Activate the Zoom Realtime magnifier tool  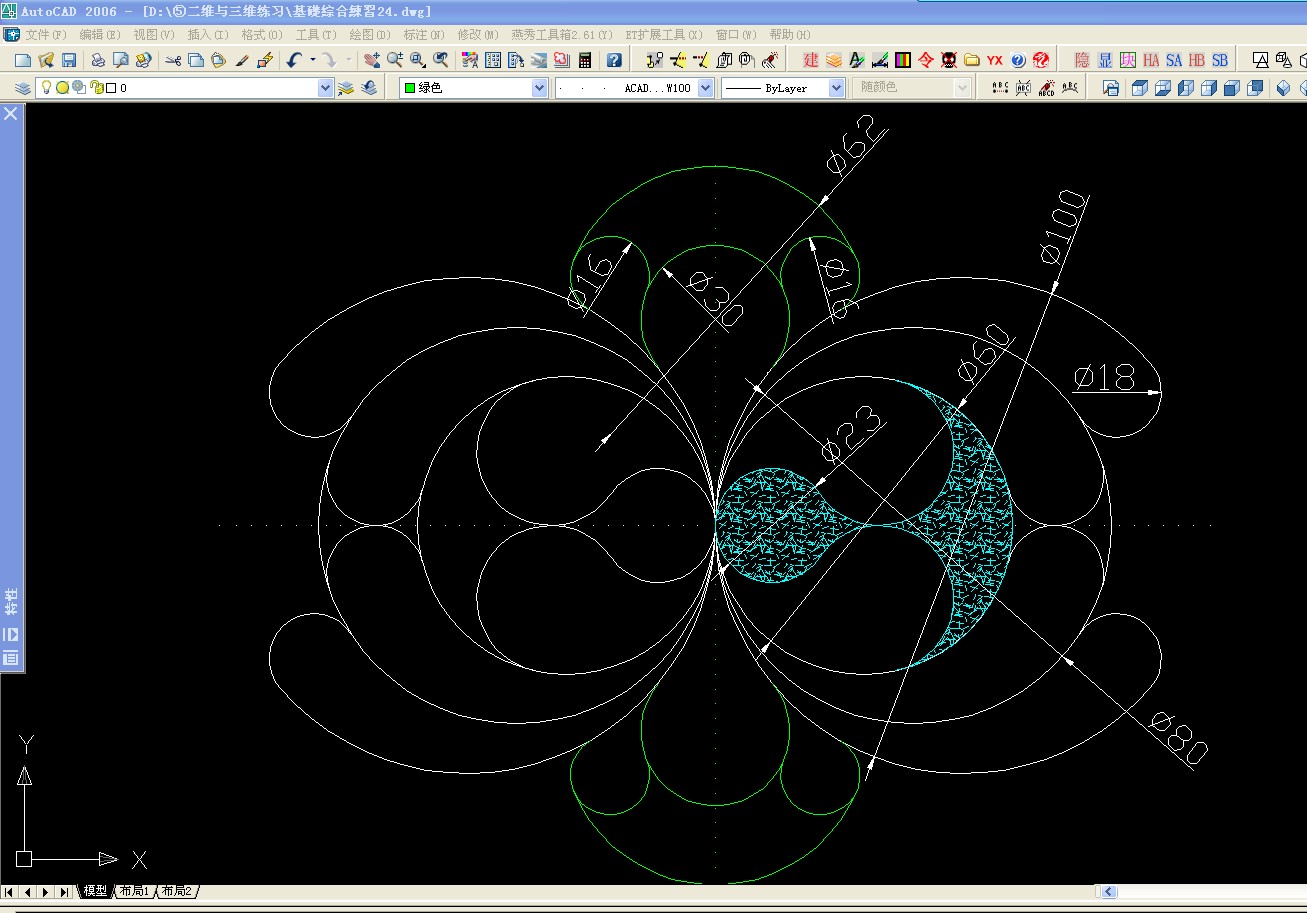pyautogui.click(x=395, y=60)
